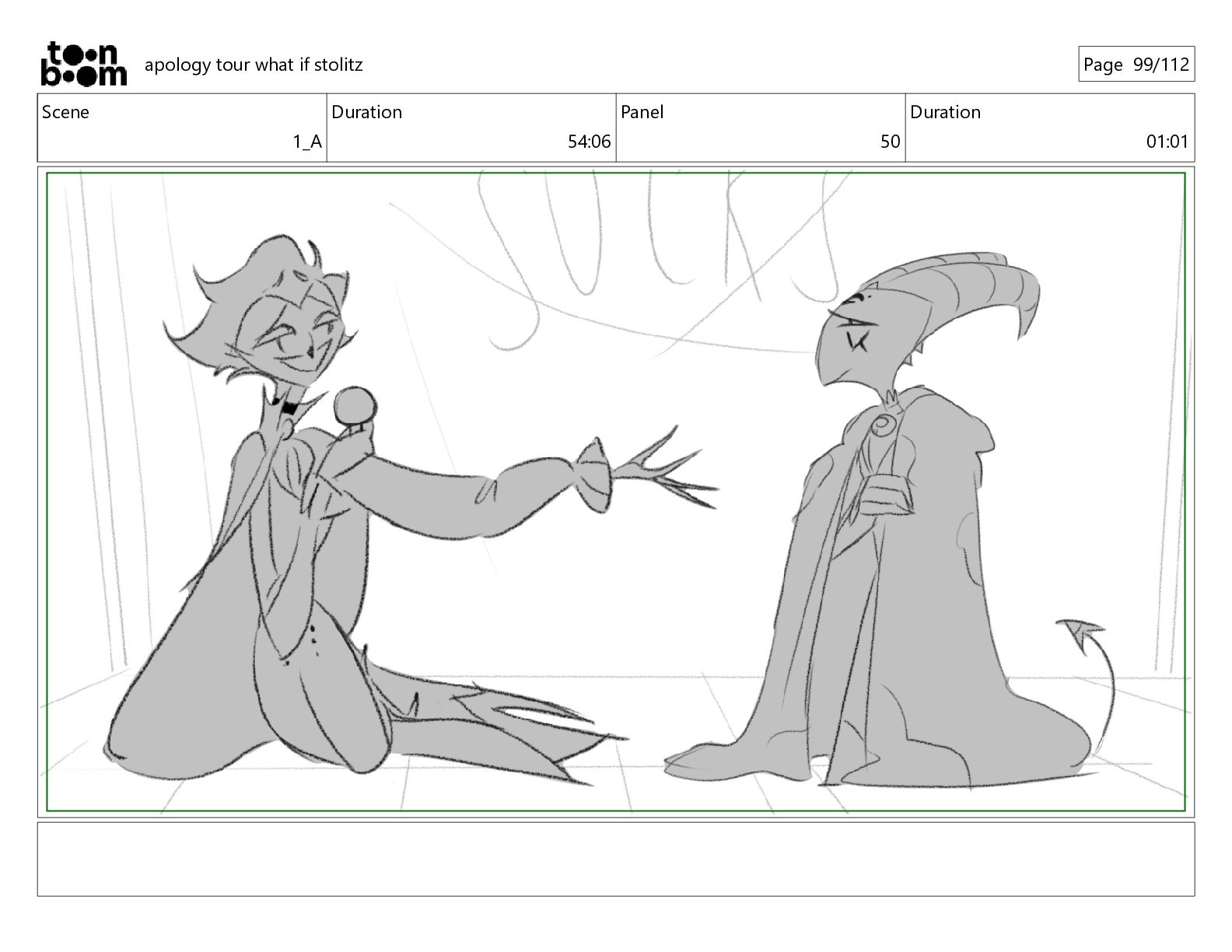Screen dimensions: 1232x952
Task: Click the panel number '50'
Action: point(890,142)
